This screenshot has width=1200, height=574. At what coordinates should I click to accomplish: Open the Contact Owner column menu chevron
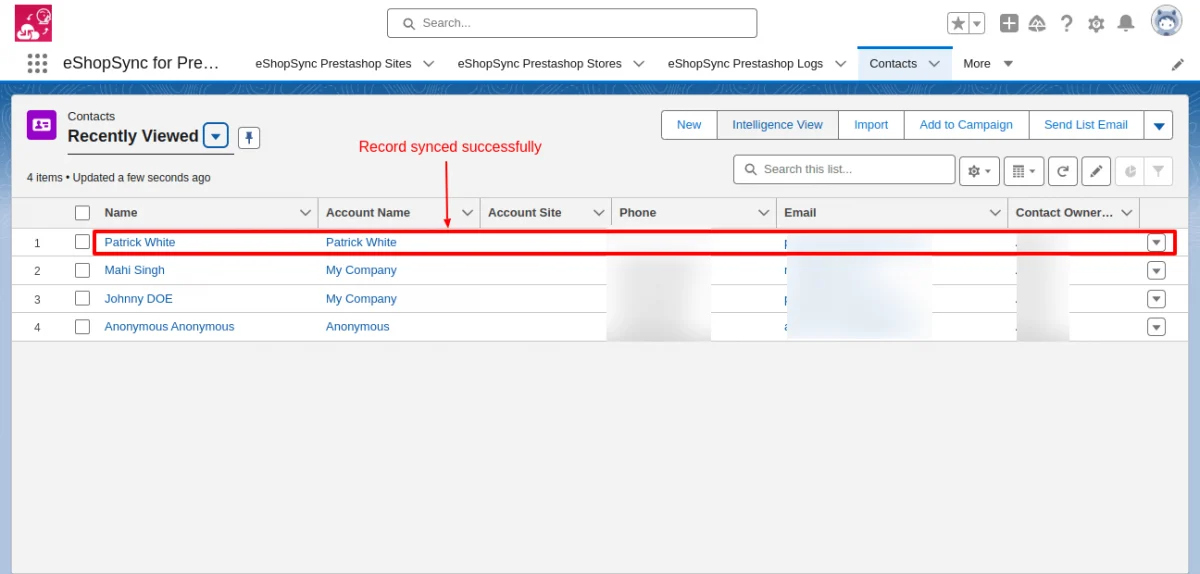coord(1127,213)
